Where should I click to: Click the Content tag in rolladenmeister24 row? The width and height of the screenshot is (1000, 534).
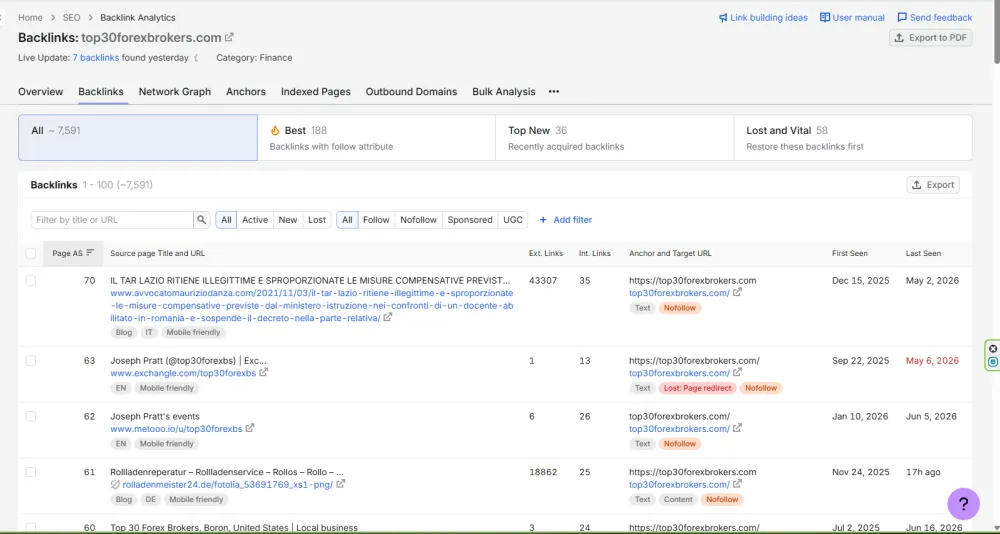(x=678, y=500)
